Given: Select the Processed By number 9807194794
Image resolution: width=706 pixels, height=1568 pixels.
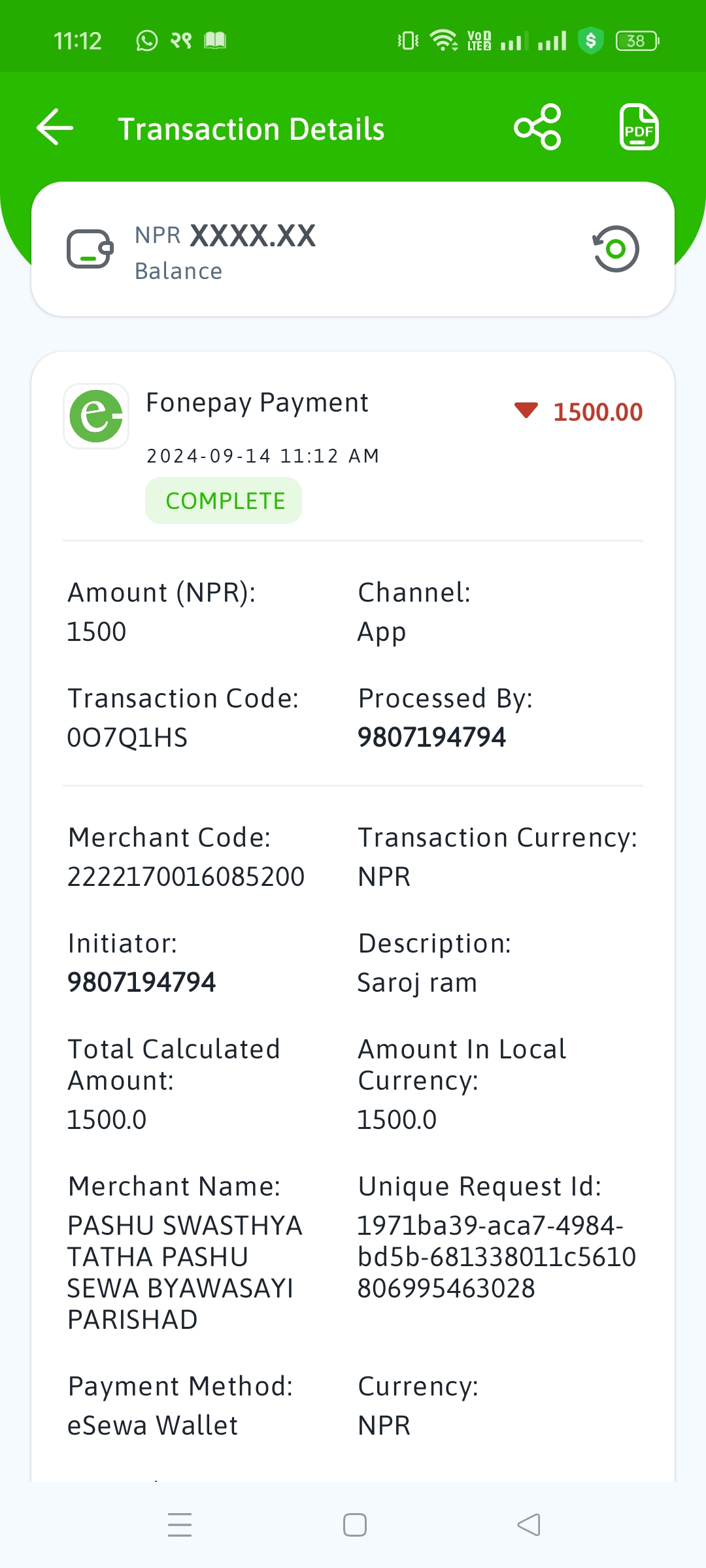Looking at the screenshot, I should [432, 737].
